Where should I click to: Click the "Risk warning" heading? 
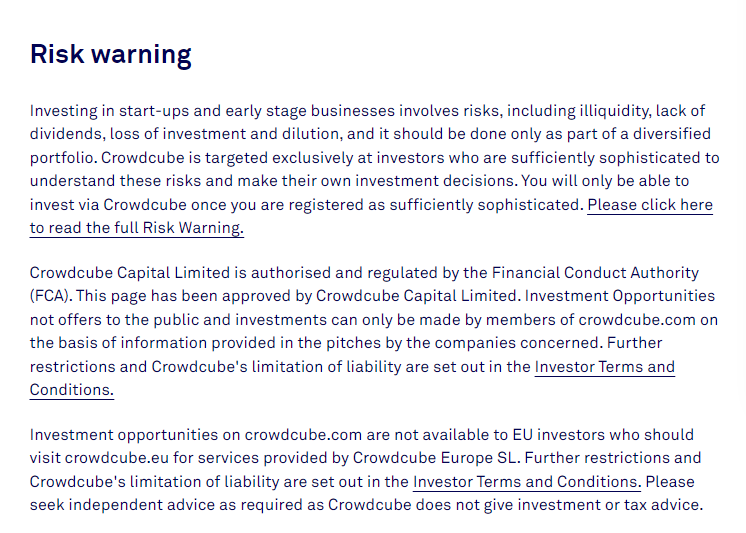coord(110,54)
